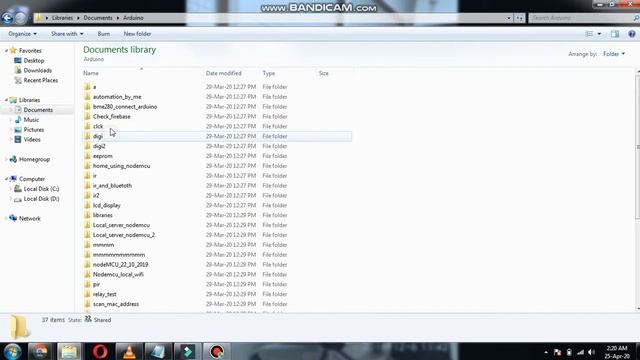The image size is (640, 360).
Task: Launch Chrome from the taskbar
Action: (40, 351)
